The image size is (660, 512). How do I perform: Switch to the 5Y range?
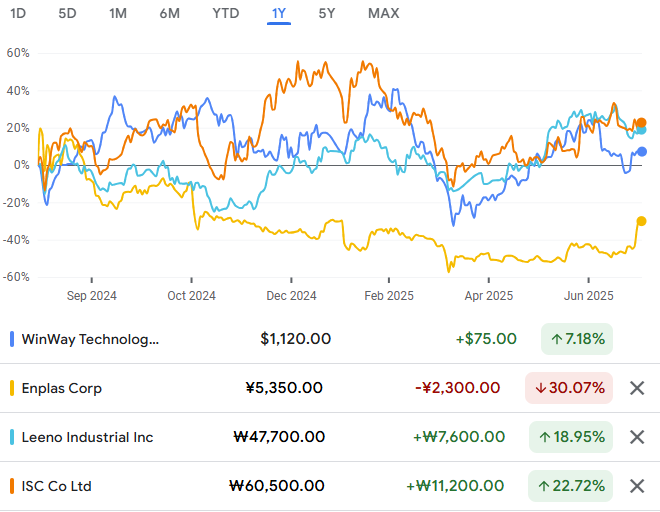(327, 13)
